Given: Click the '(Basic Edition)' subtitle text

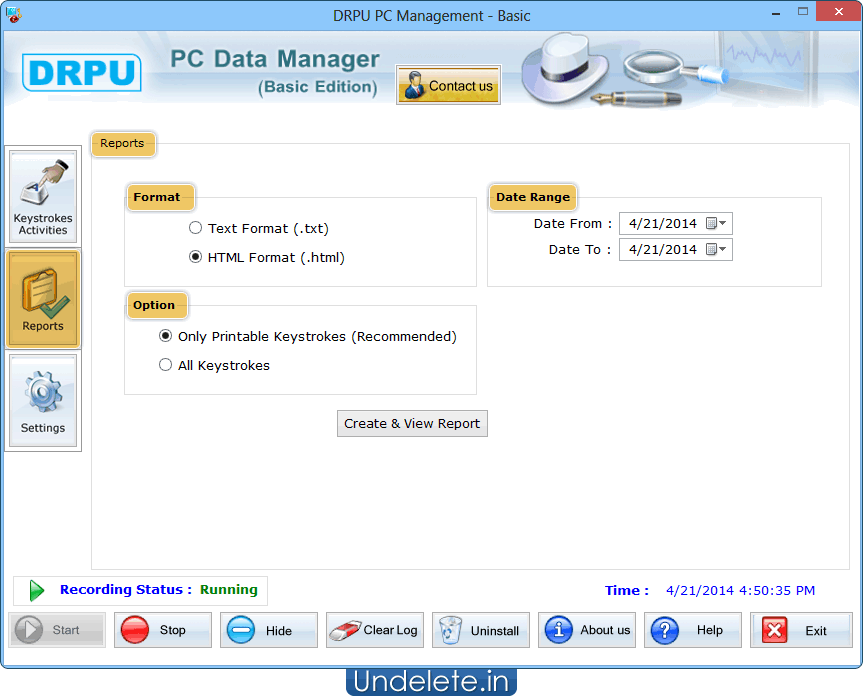Looking at the screenshot, I should (318, 87).
